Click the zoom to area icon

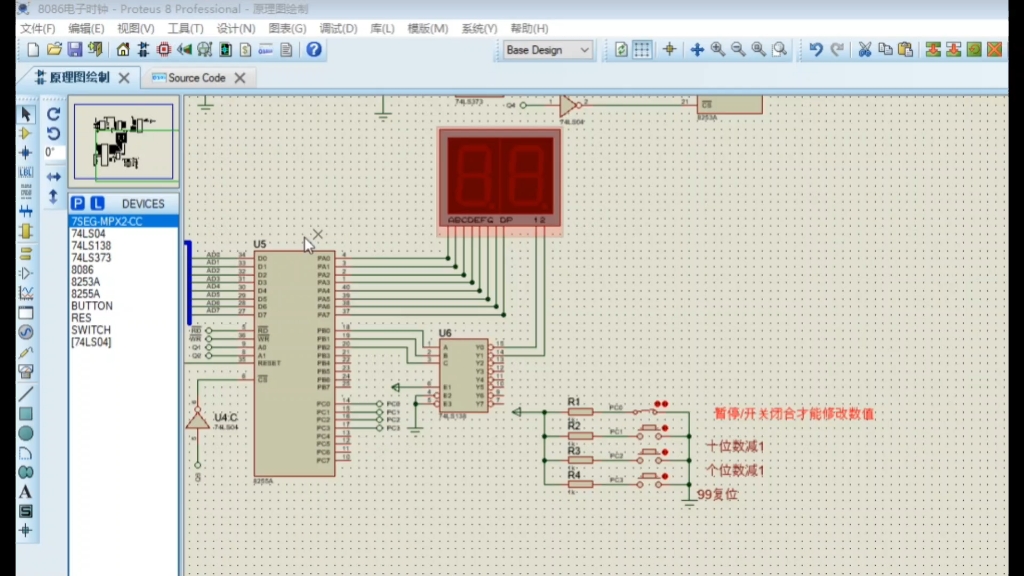[779, 50]
